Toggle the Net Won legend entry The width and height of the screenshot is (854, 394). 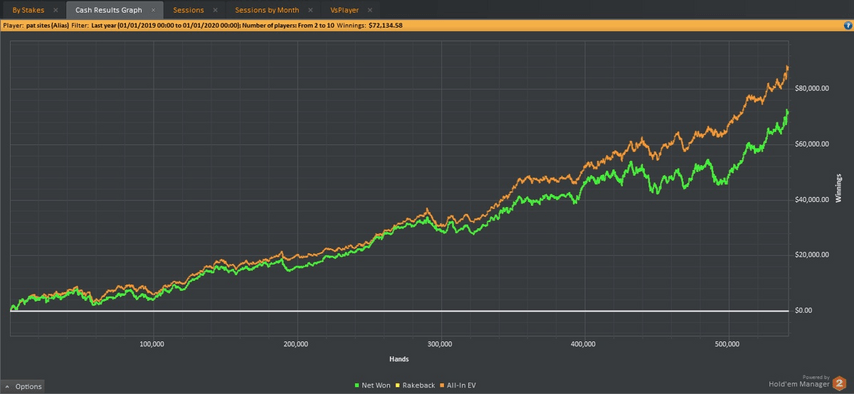(373, 385)
